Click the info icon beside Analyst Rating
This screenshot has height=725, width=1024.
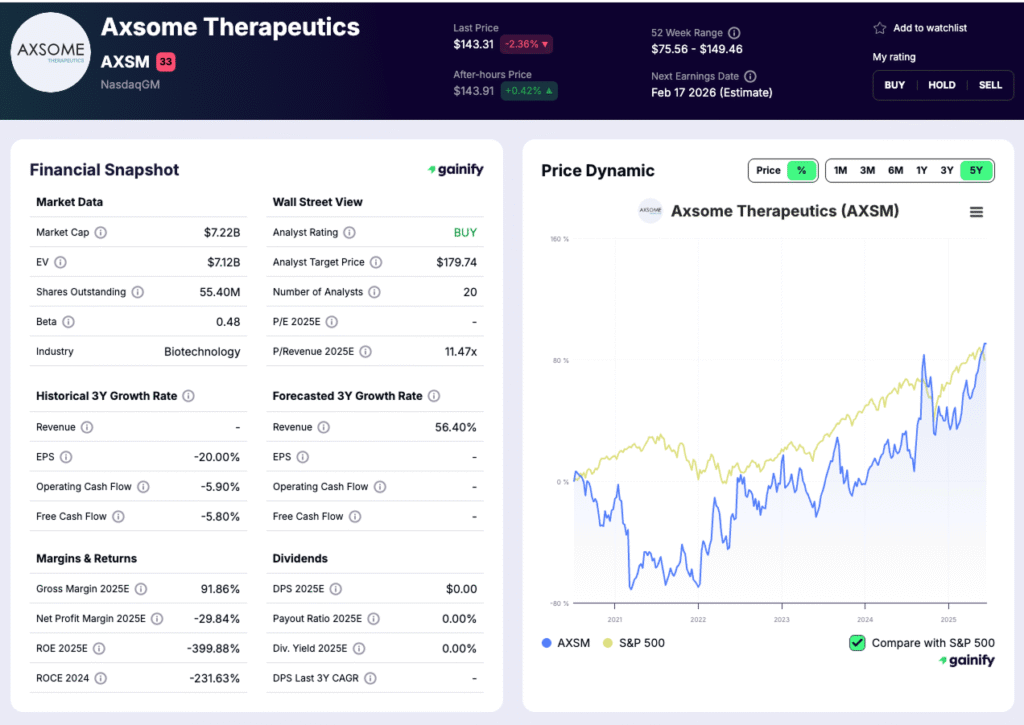(x=352, y=232)
